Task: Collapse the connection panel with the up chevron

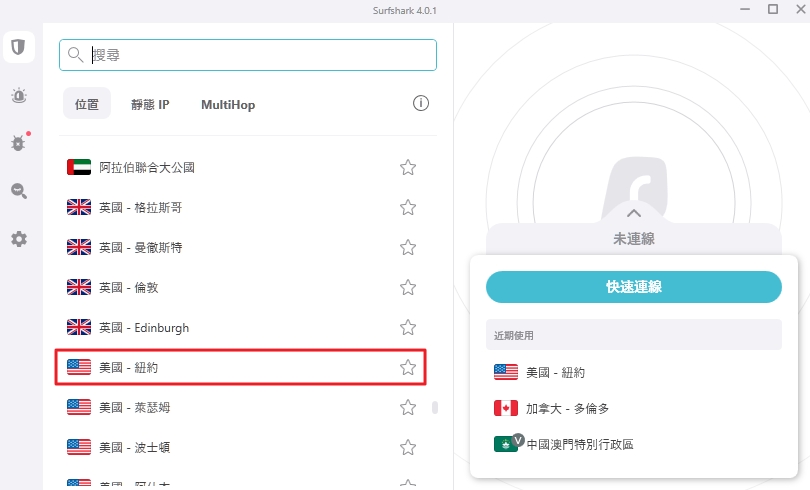Action: click(x=634, y=213)
